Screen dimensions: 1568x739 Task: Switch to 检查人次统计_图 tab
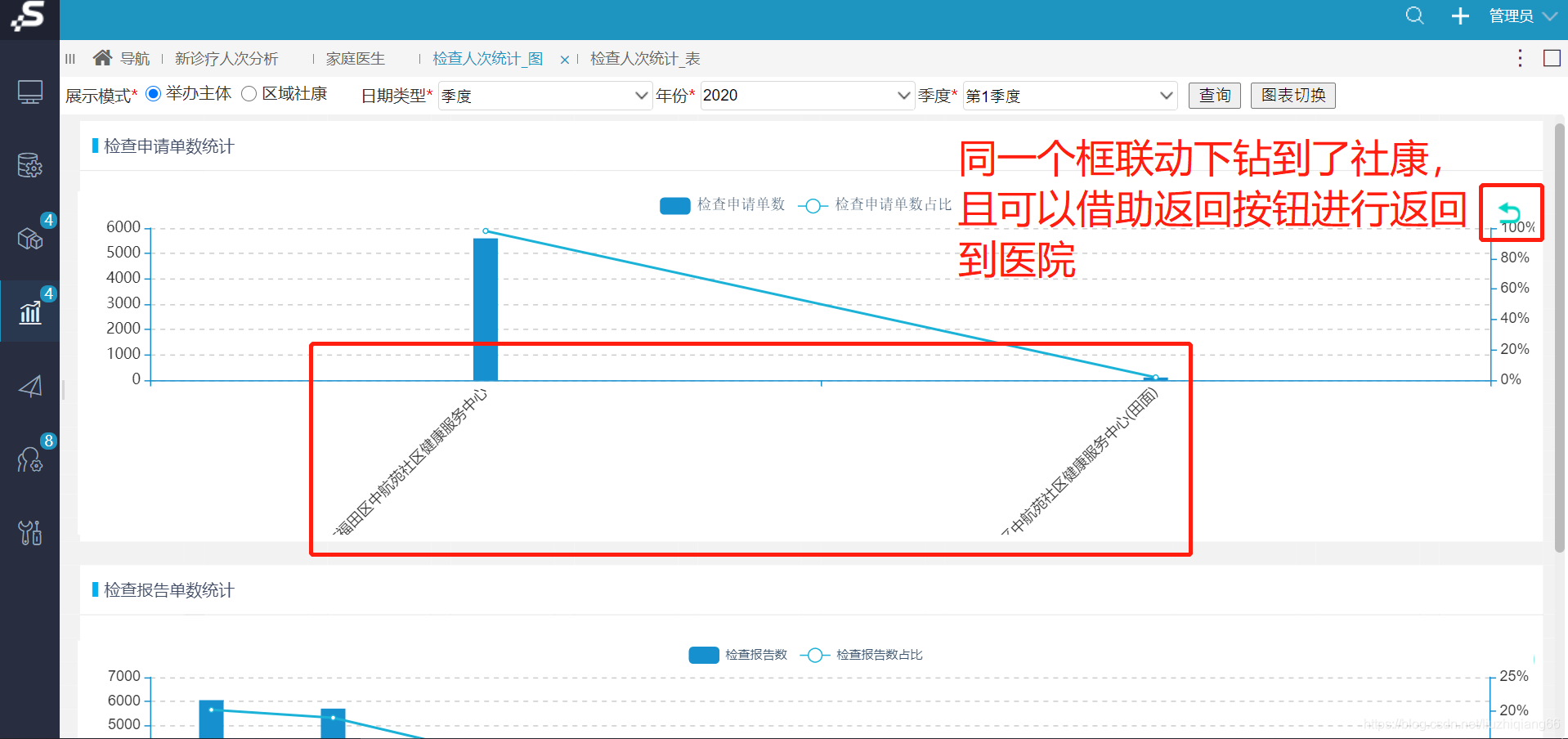point(488,59)
